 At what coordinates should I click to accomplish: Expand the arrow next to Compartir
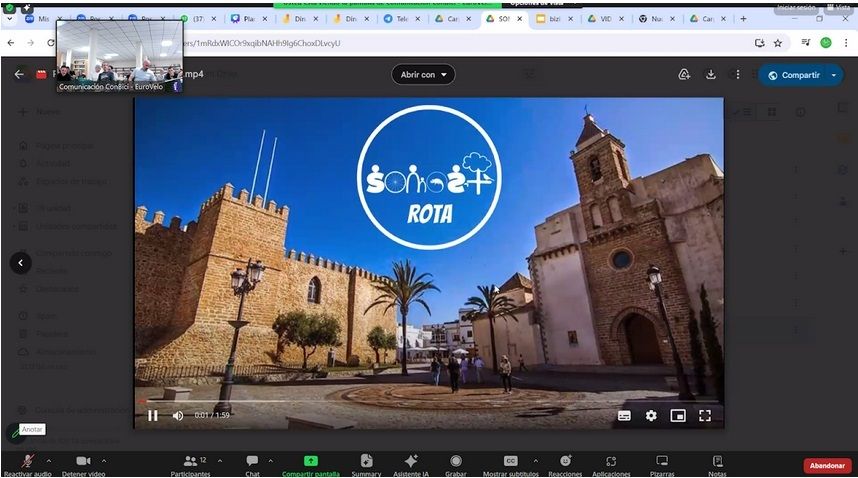833,75
